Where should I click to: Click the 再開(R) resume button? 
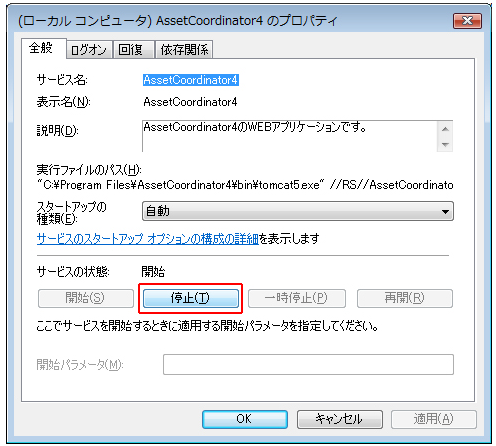click(405, 298)
